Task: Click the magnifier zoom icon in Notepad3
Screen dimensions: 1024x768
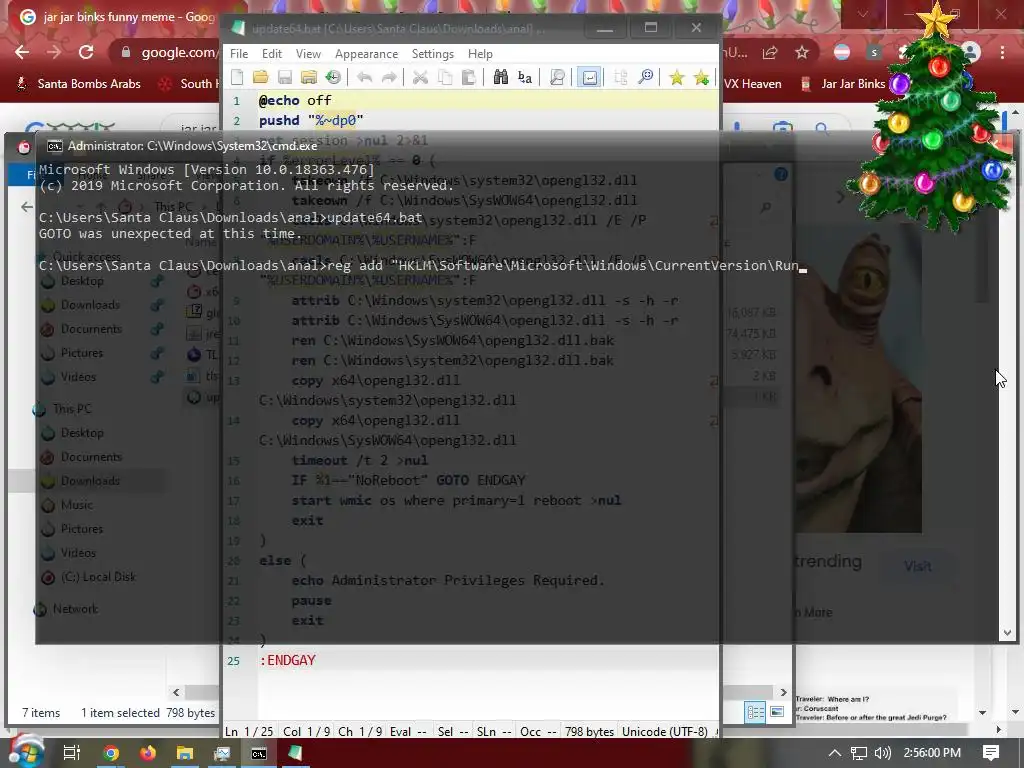Action: coord(645,78)
